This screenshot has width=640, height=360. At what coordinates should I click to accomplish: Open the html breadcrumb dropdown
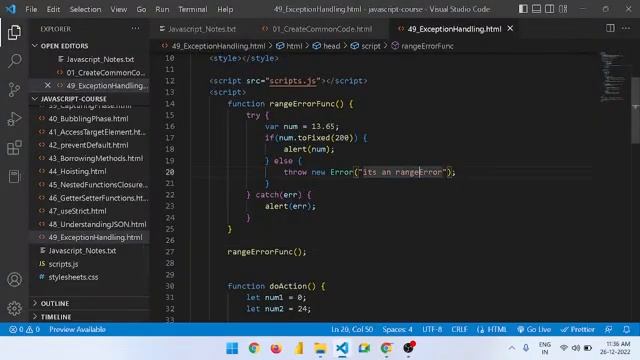point(289,46)
